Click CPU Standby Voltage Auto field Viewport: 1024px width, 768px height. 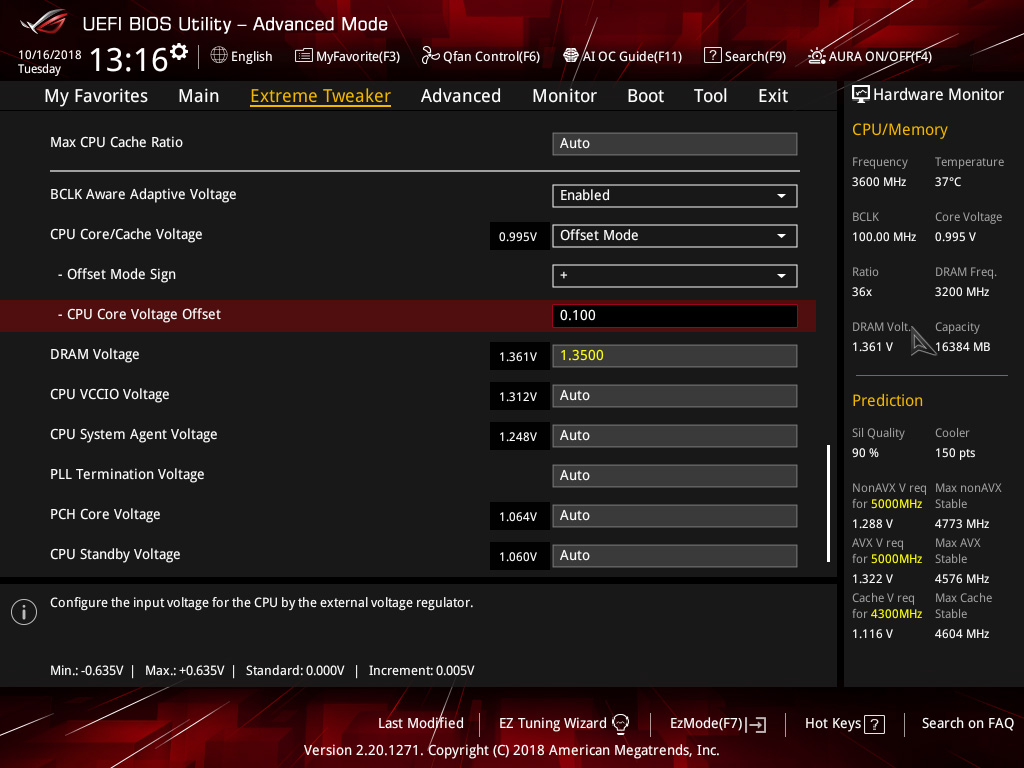point(675,556)
